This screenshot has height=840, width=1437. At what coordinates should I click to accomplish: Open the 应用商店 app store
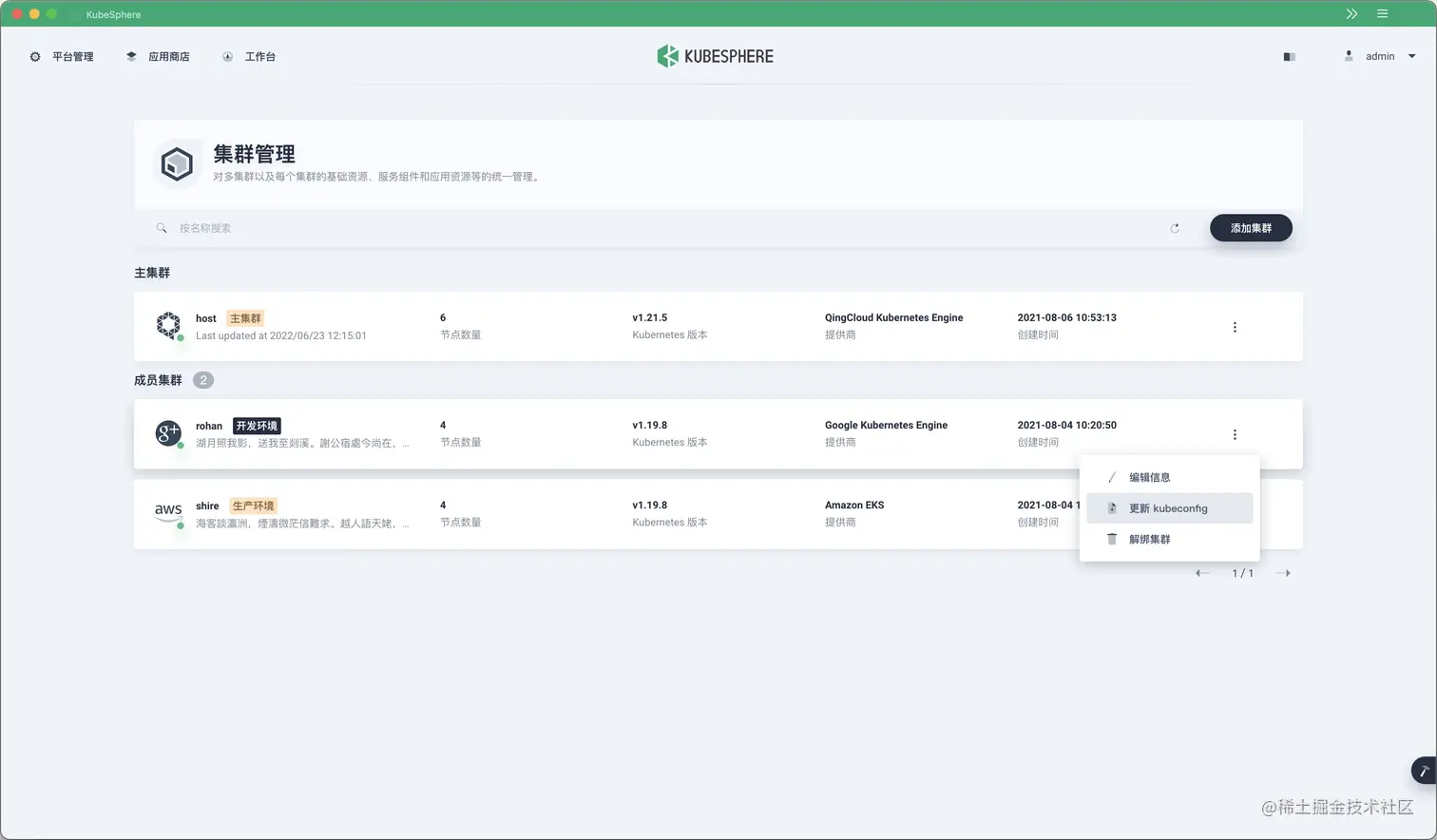pos(158,57)
